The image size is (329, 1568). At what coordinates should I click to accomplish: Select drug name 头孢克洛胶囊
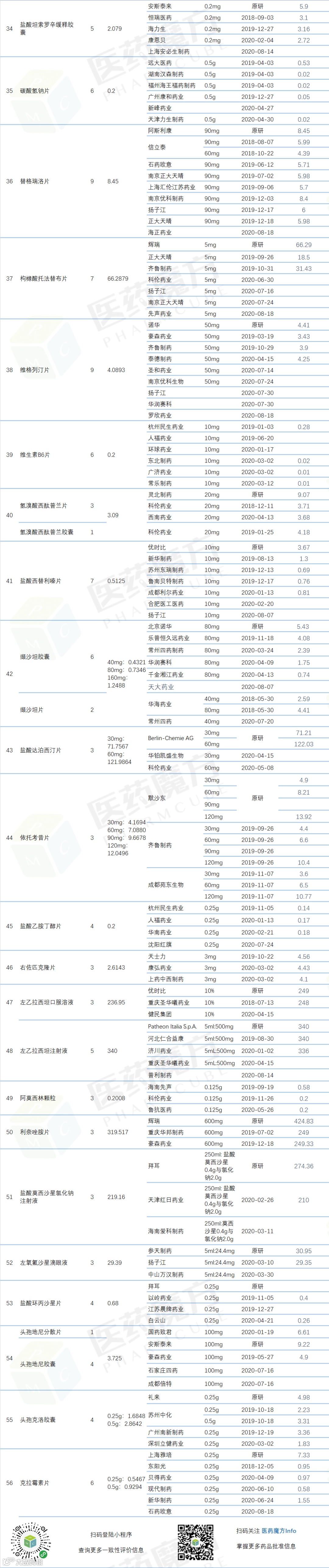[x=38, y=1419]
